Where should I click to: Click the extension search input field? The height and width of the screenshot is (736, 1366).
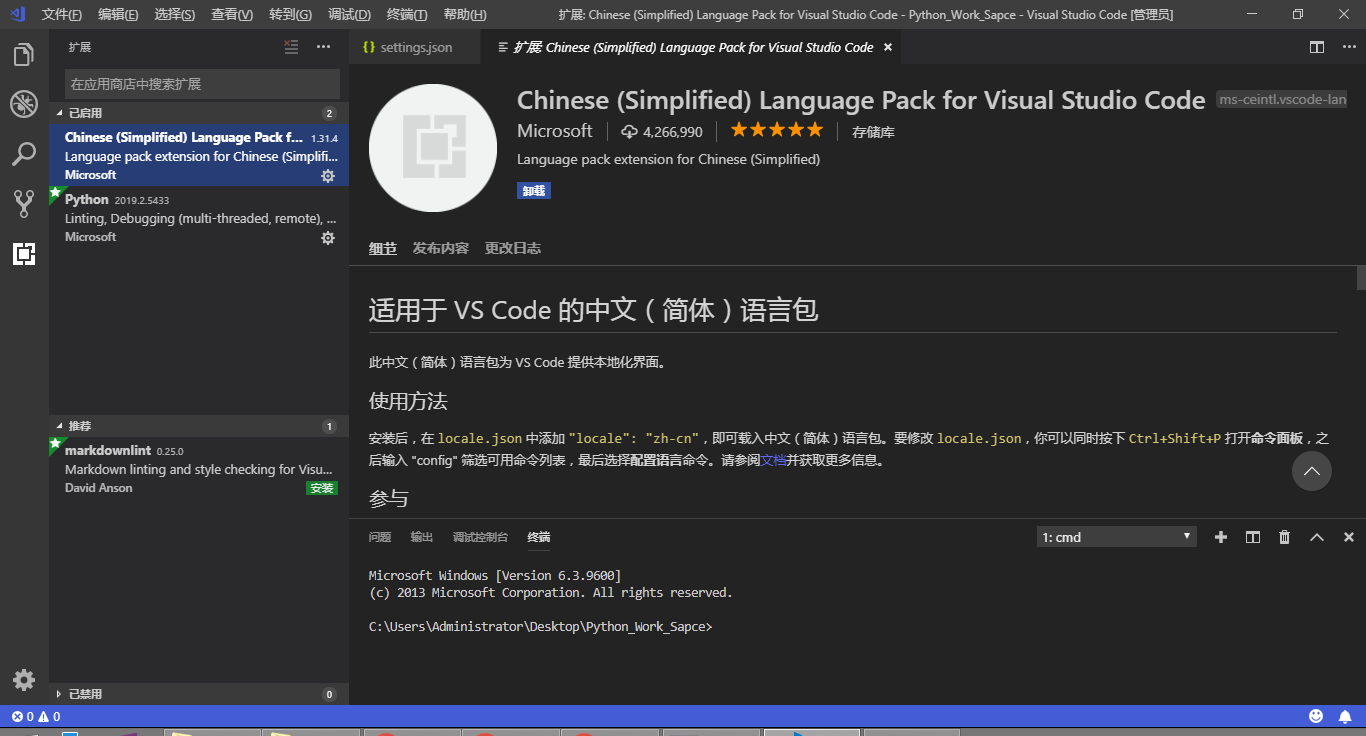[203, 84]
